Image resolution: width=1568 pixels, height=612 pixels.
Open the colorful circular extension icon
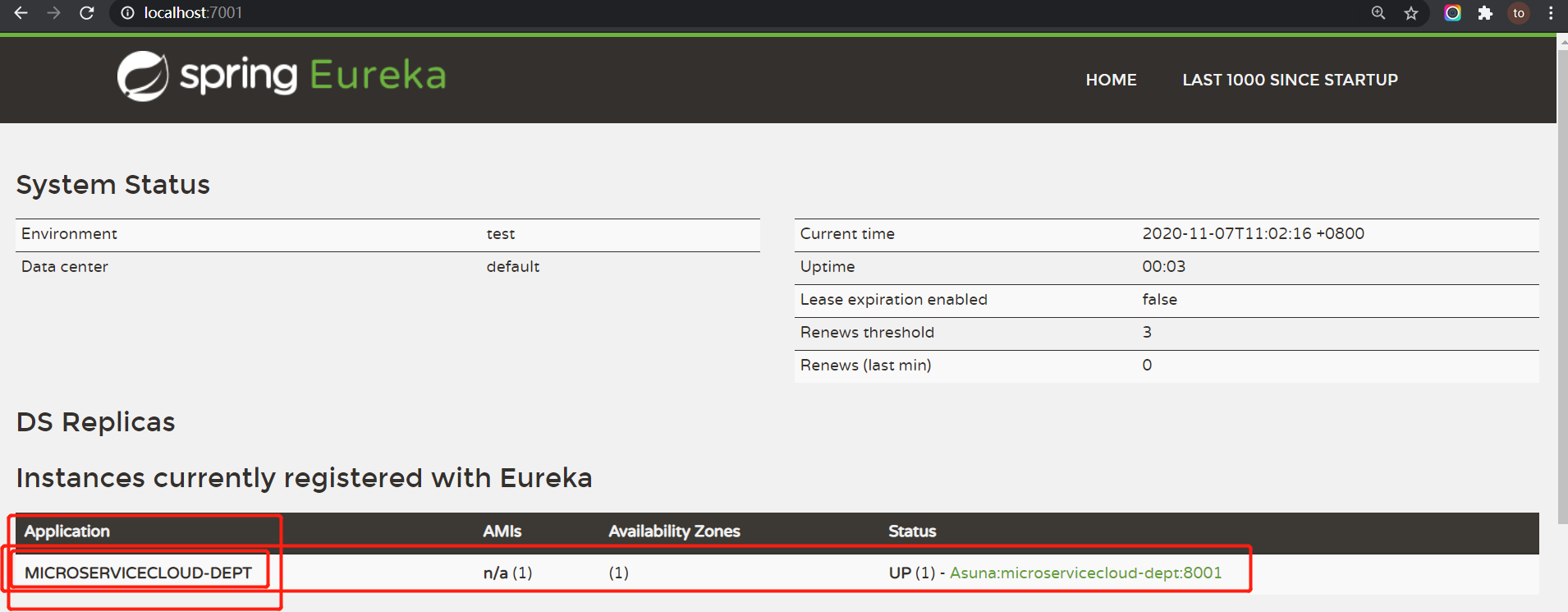pyautogui.click(x=1452, y=13)
